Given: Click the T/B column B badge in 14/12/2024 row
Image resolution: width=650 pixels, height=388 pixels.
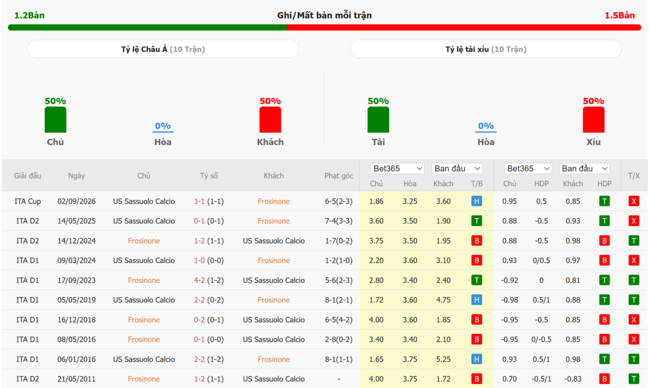Looking at the screenshot, I should 476,241.
